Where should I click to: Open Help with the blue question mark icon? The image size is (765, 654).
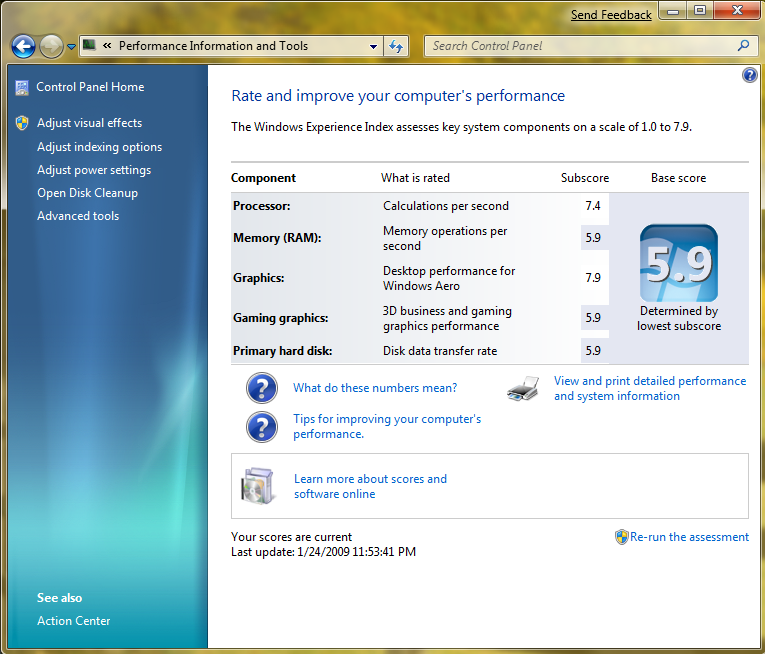tap(749, 75)
